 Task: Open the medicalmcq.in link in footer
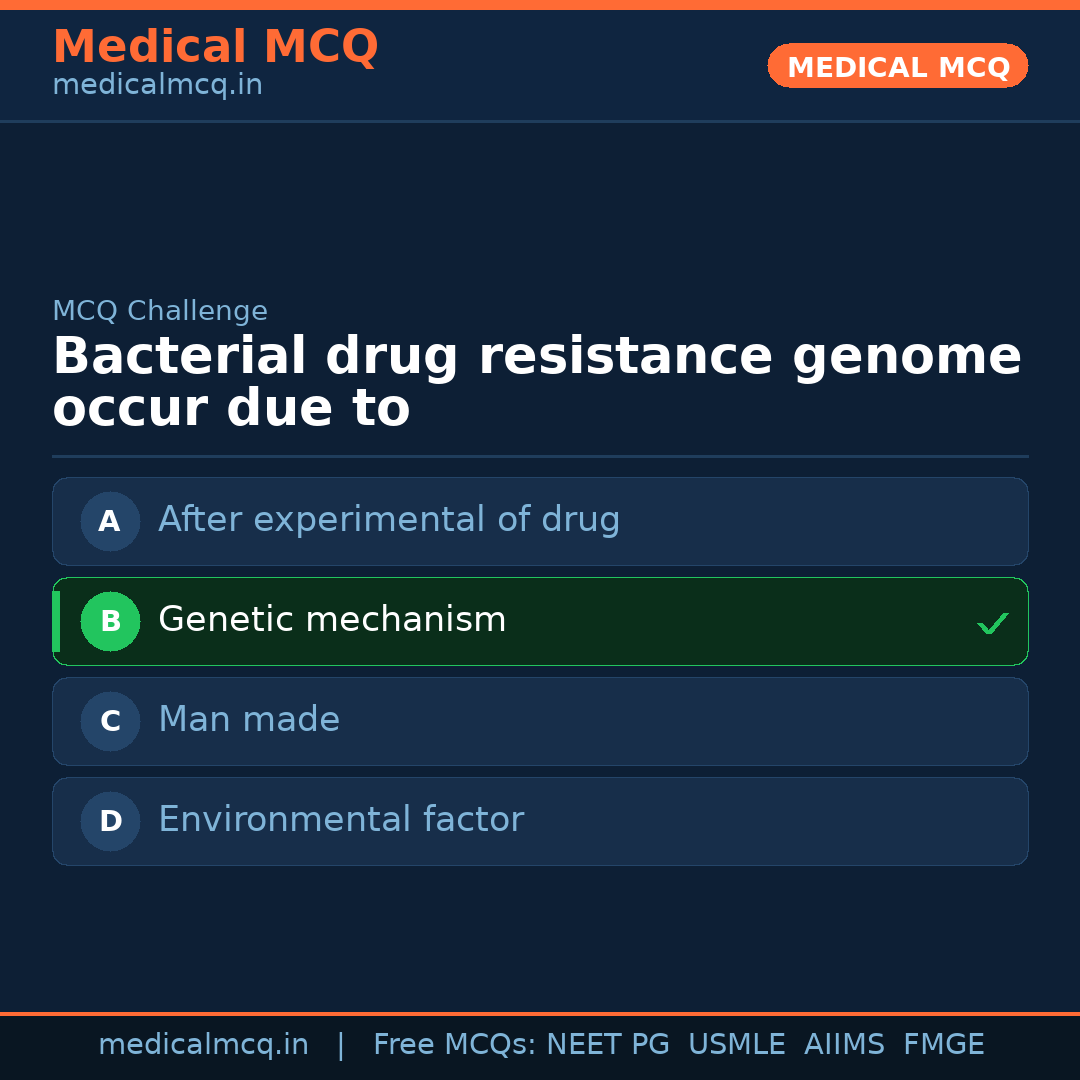point(203,1045)
